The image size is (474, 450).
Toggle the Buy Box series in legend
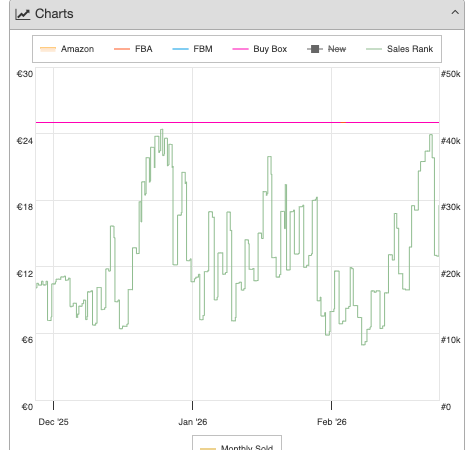pos(260,49)
